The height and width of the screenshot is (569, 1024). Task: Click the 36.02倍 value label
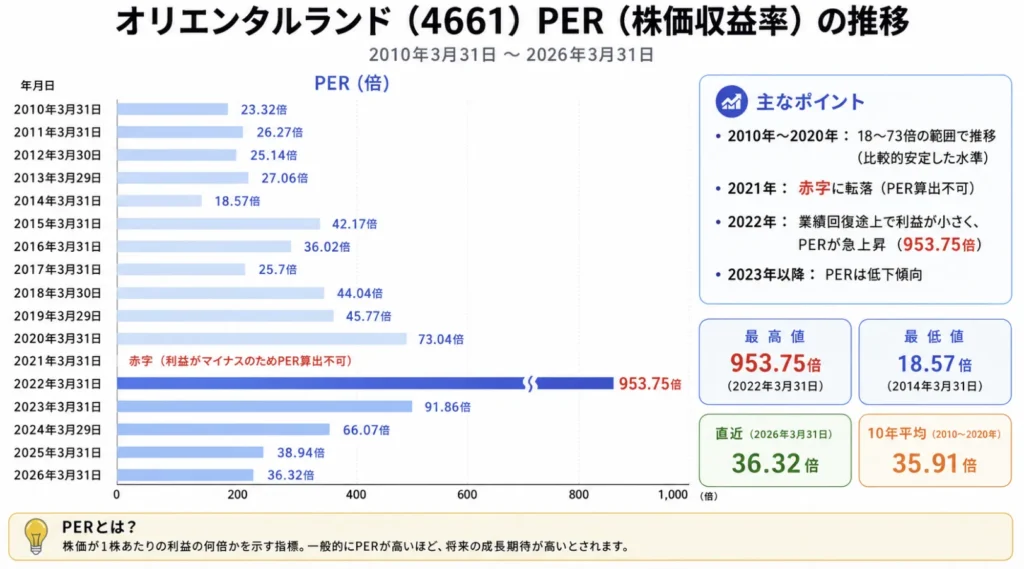[x=327, y=247]
